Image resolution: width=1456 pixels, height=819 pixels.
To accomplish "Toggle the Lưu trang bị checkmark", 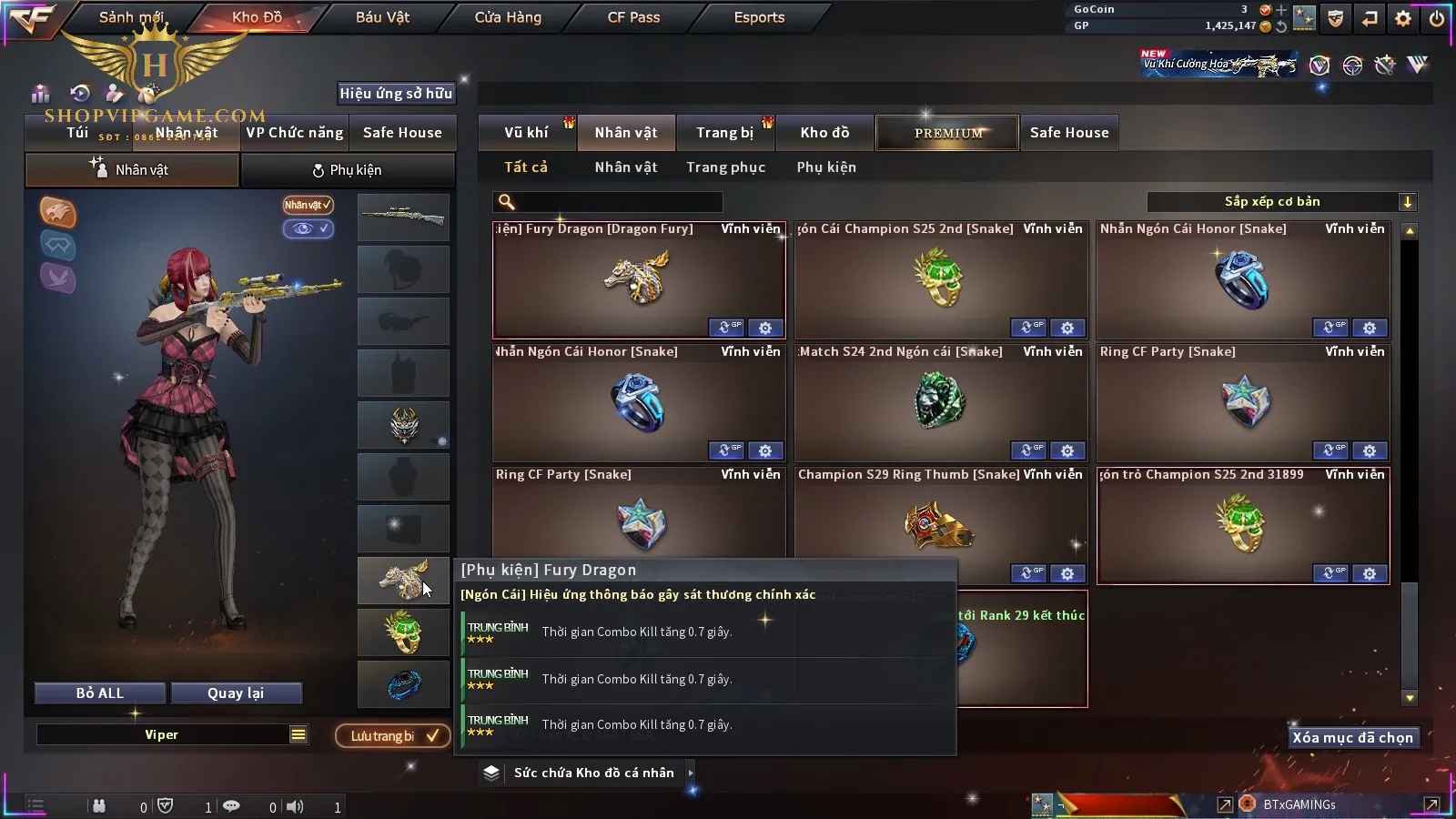I will point(433,735).
